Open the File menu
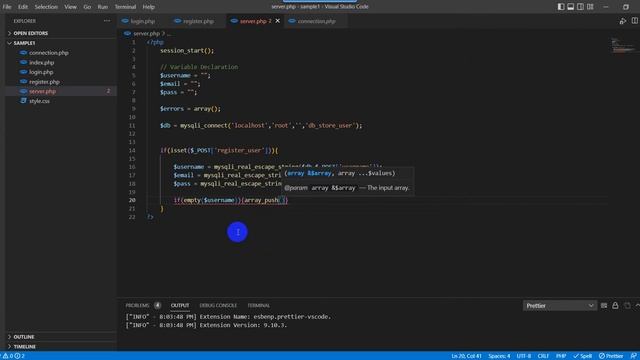Image resolution: width=640 pixels, height=360 pixels. 7,7
